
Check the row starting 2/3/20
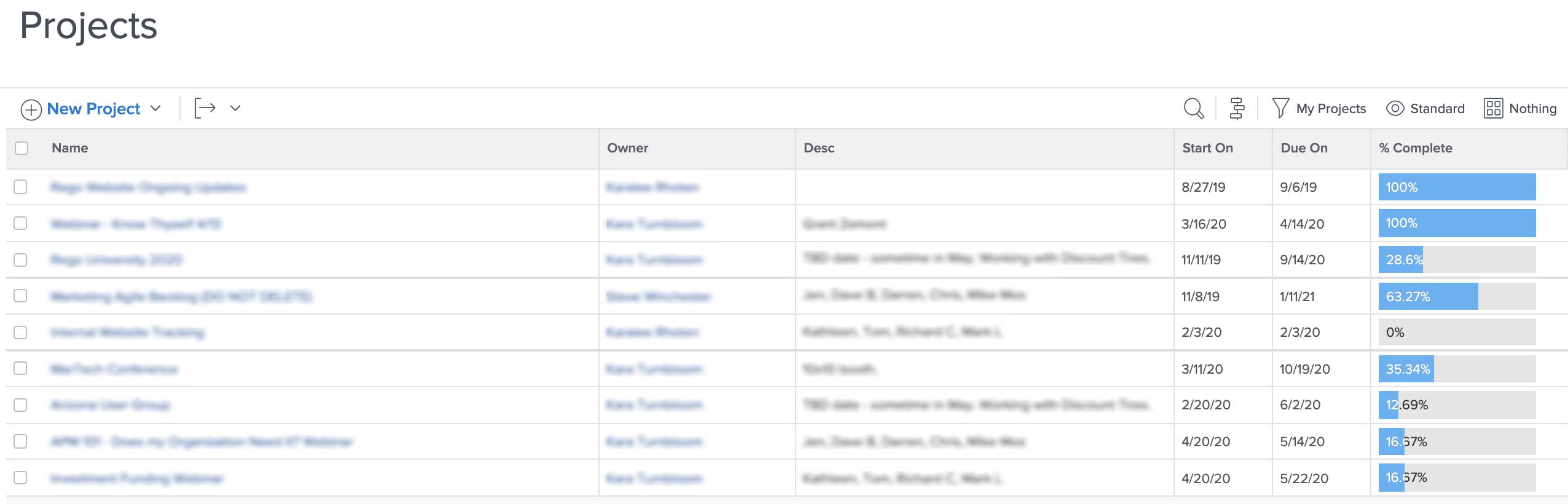tap(20, 332)
